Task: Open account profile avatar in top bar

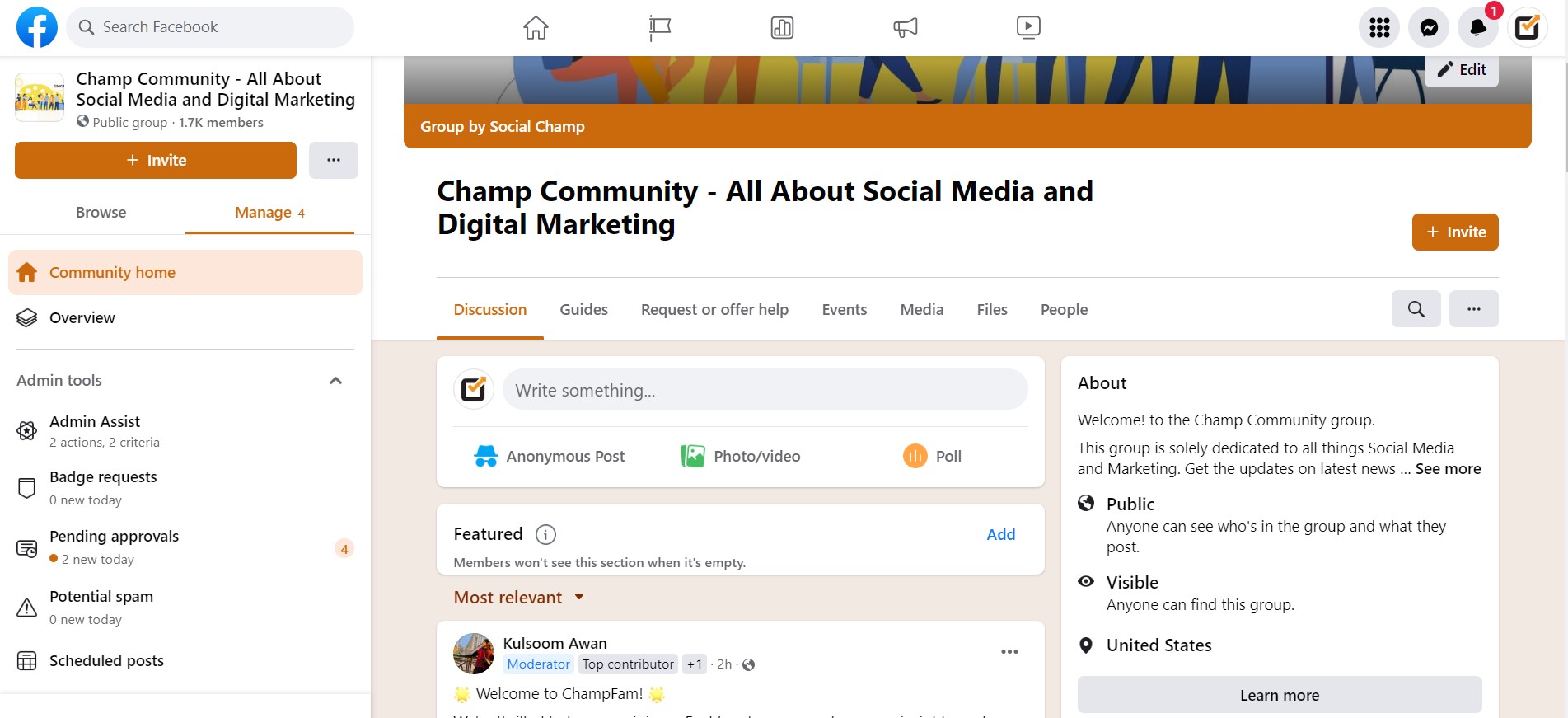Action: coord(1528,28)
